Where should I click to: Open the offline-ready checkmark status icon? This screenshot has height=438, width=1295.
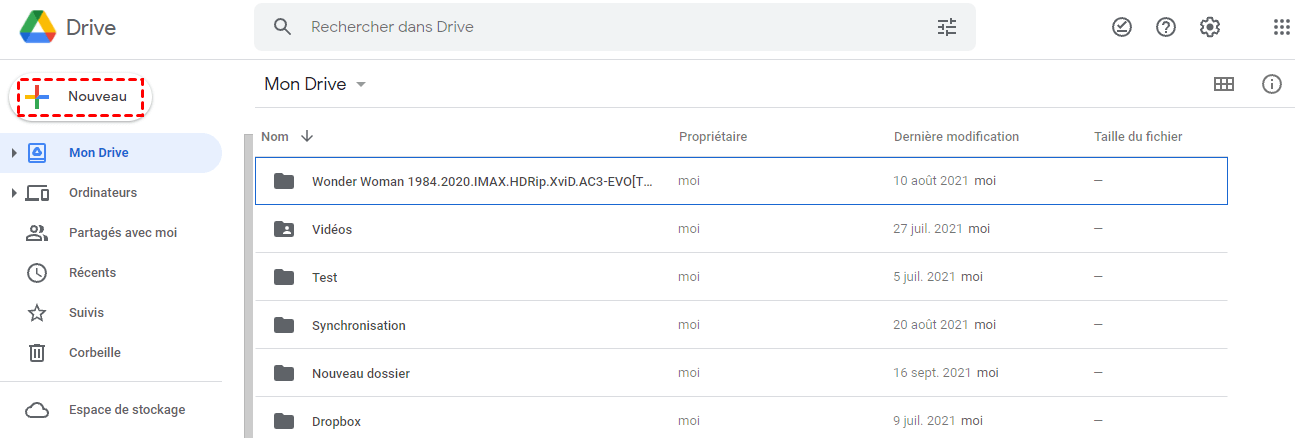(x=1122, y=28)
